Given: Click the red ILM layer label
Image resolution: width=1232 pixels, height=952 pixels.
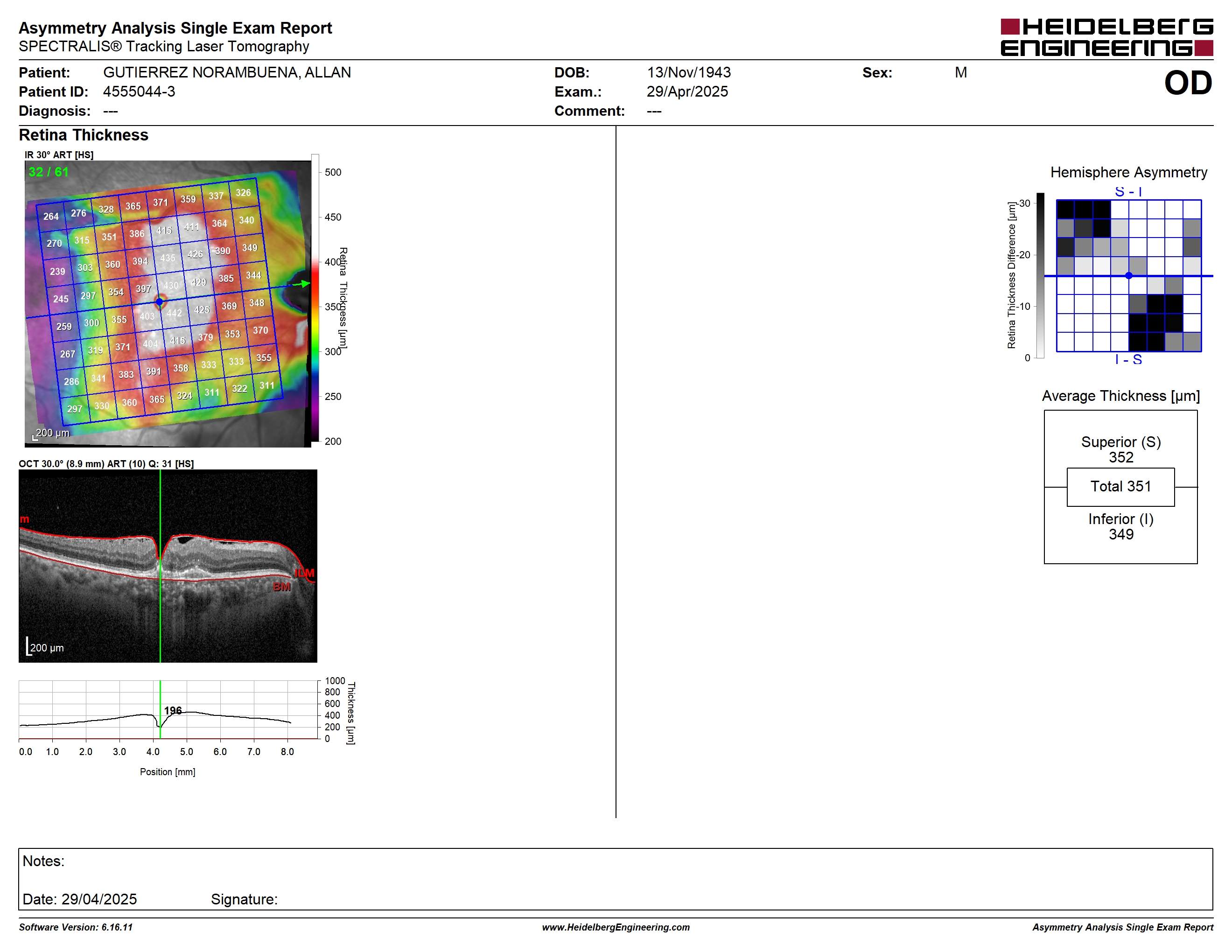Looking at the screenshot, I should (305, 573).
